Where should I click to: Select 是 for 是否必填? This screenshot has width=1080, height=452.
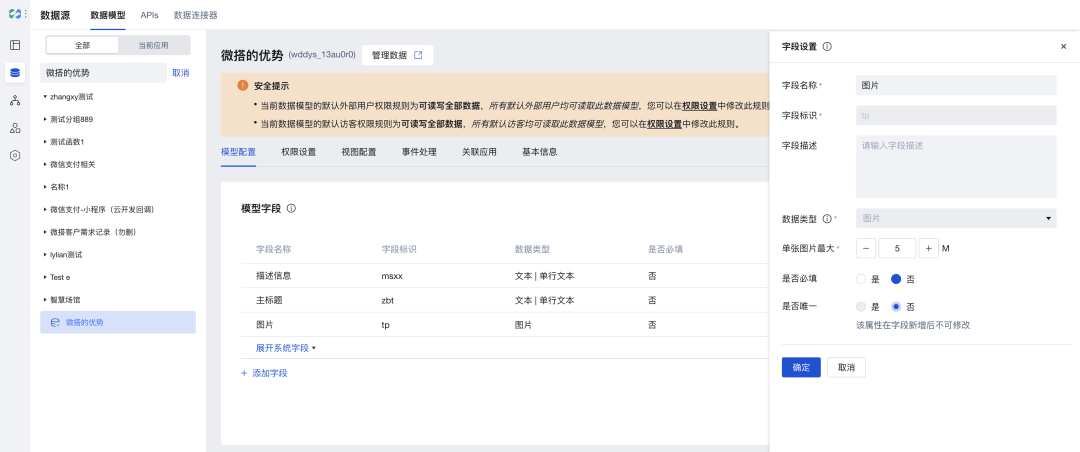click(x=860, y=279)
